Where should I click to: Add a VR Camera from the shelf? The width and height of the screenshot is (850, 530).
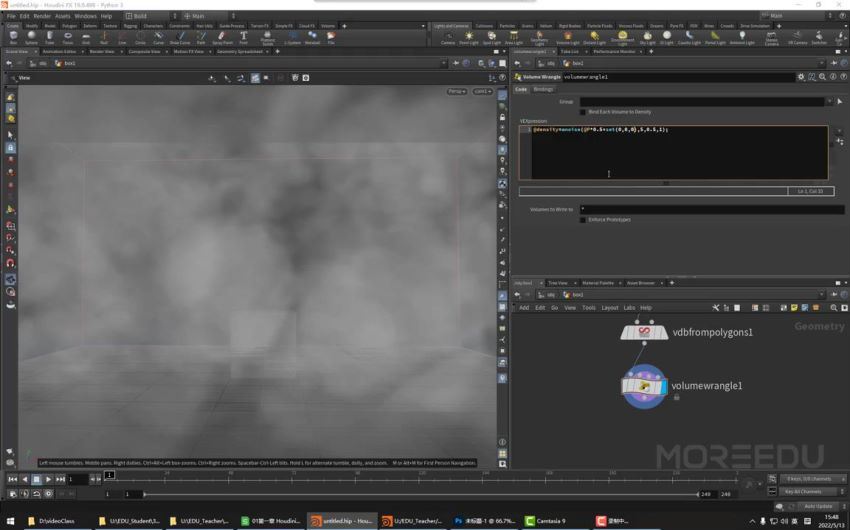[797, 37]
